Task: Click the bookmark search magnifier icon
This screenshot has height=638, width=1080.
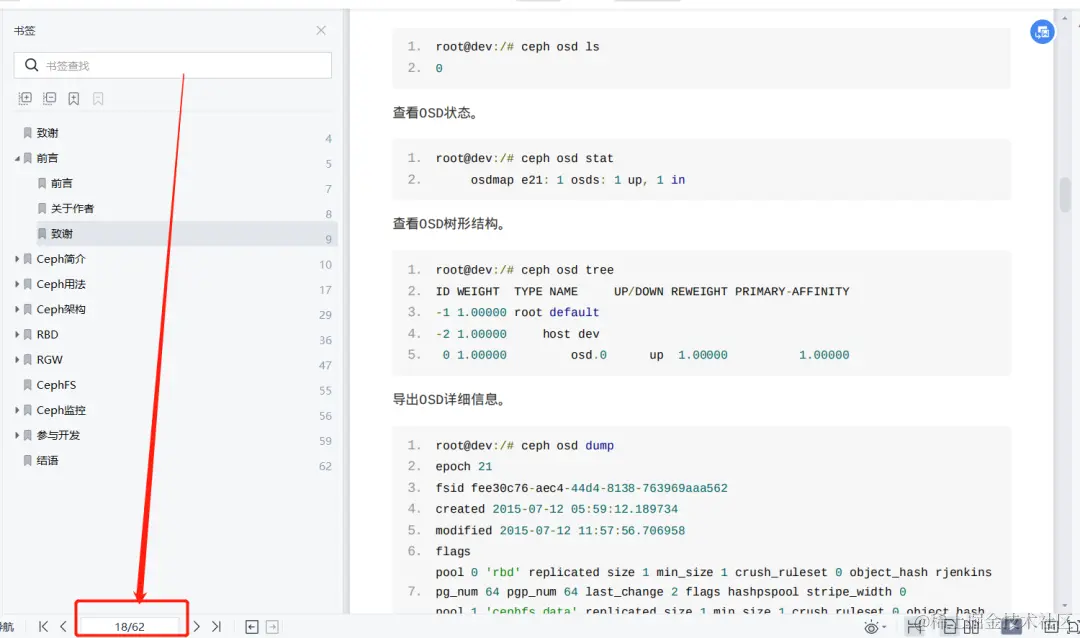Action: pyautogui.click(x=31, y=65)
